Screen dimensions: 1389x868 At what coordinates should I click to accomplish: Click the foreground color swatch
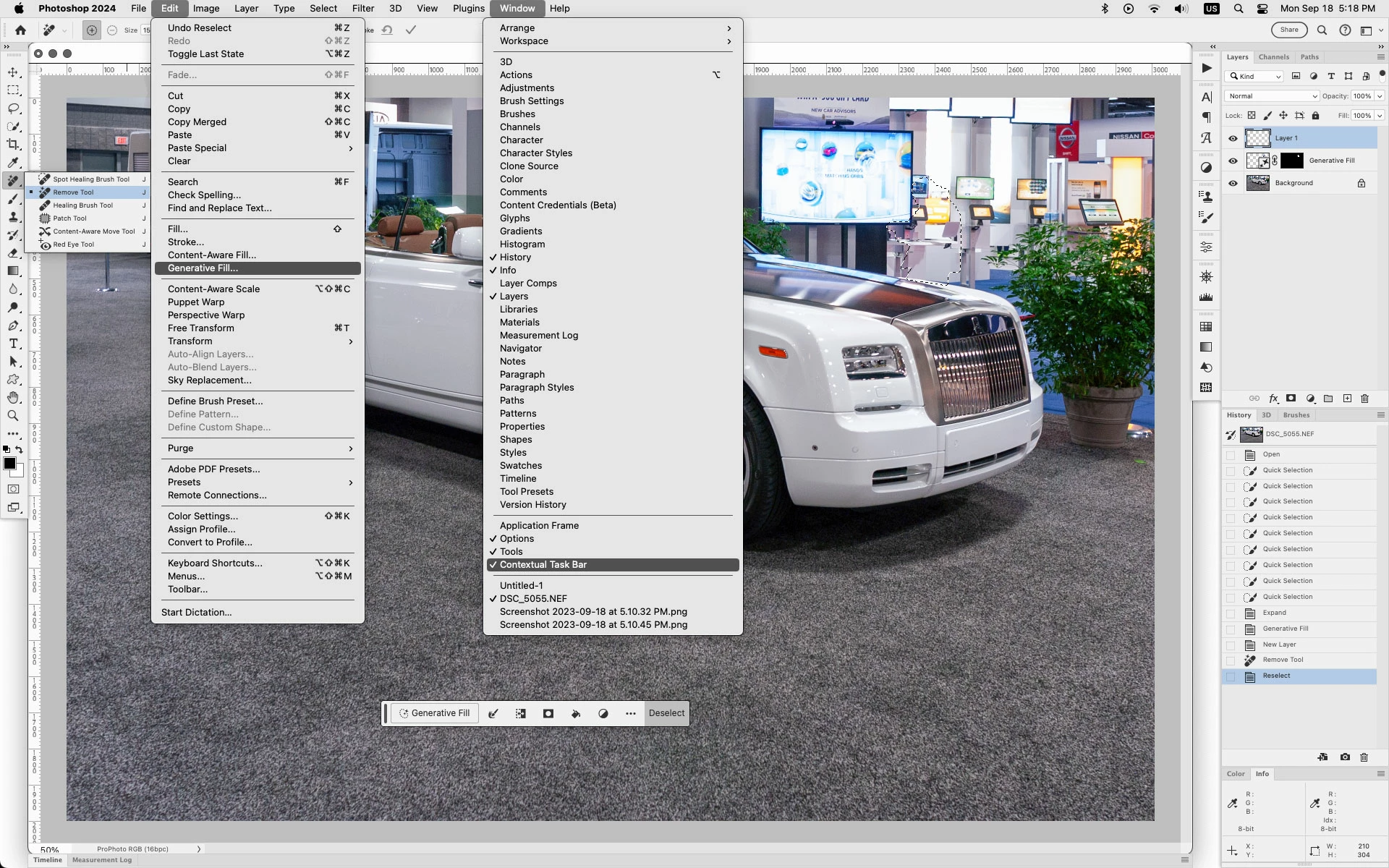pyautogui.click(x=9, y=464)
